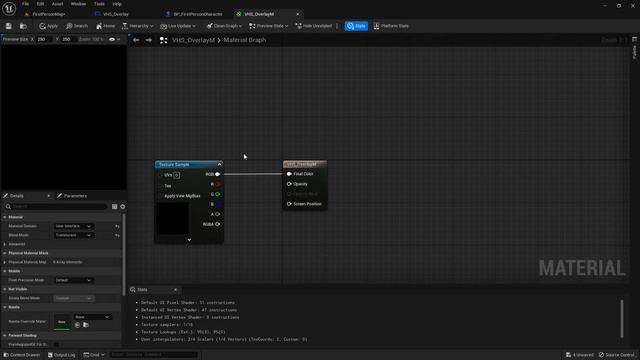Click Texture Sample B output pin

218,204
